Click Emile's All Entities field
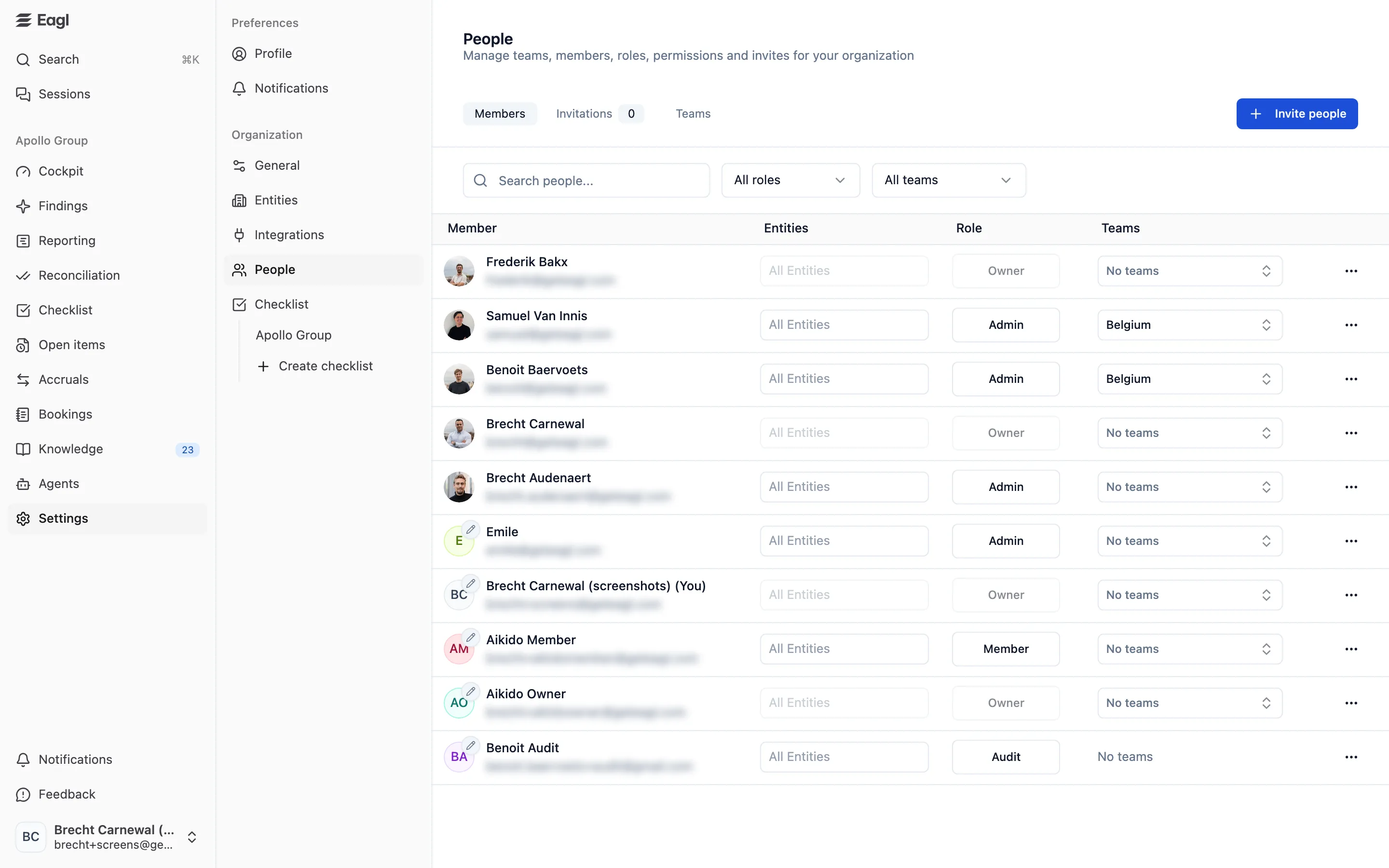Image resolution: width=1389 pixels, height=868 pixels. point(844,541)
